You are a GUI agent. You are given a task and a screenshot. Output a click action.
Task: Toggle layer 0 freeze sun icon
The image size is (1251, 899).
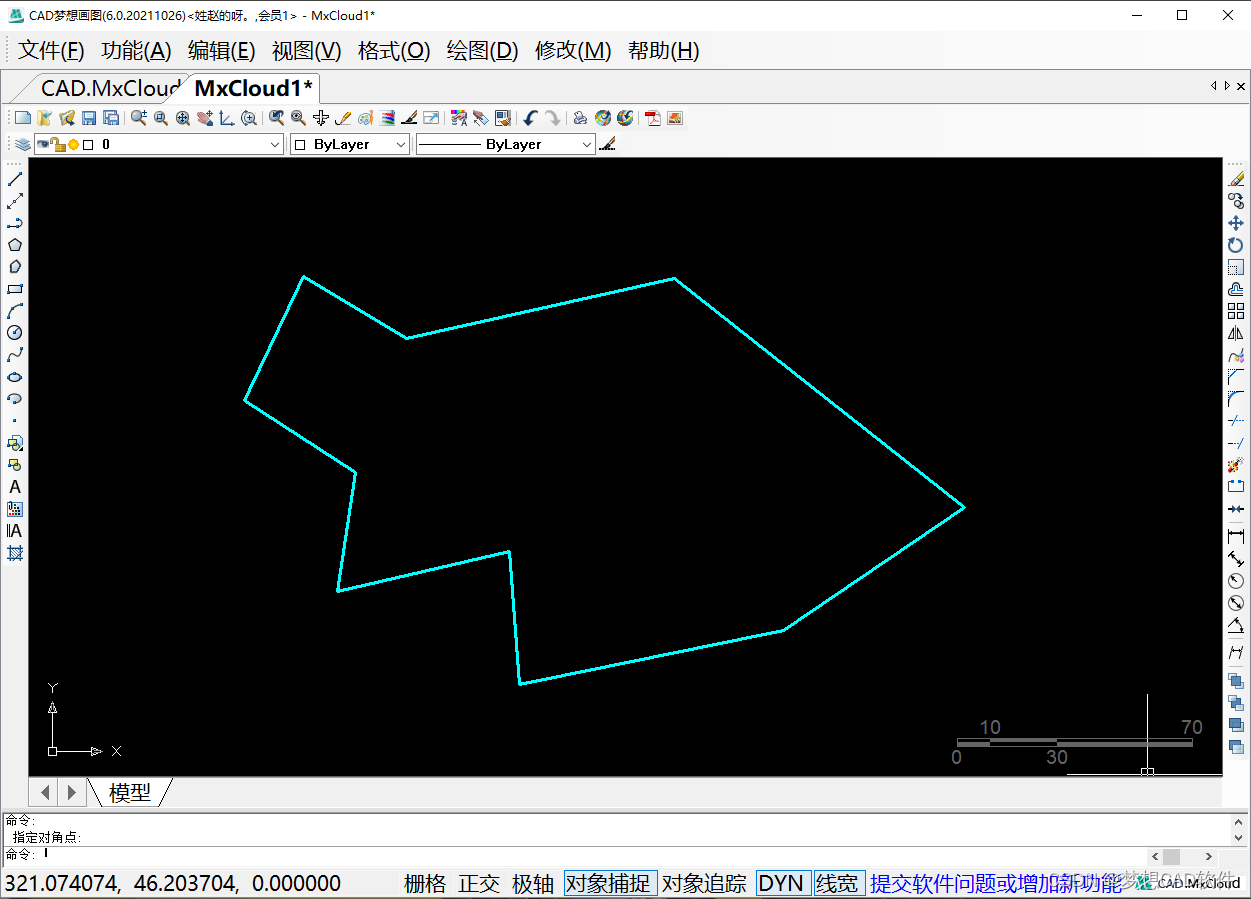[73, 144]
